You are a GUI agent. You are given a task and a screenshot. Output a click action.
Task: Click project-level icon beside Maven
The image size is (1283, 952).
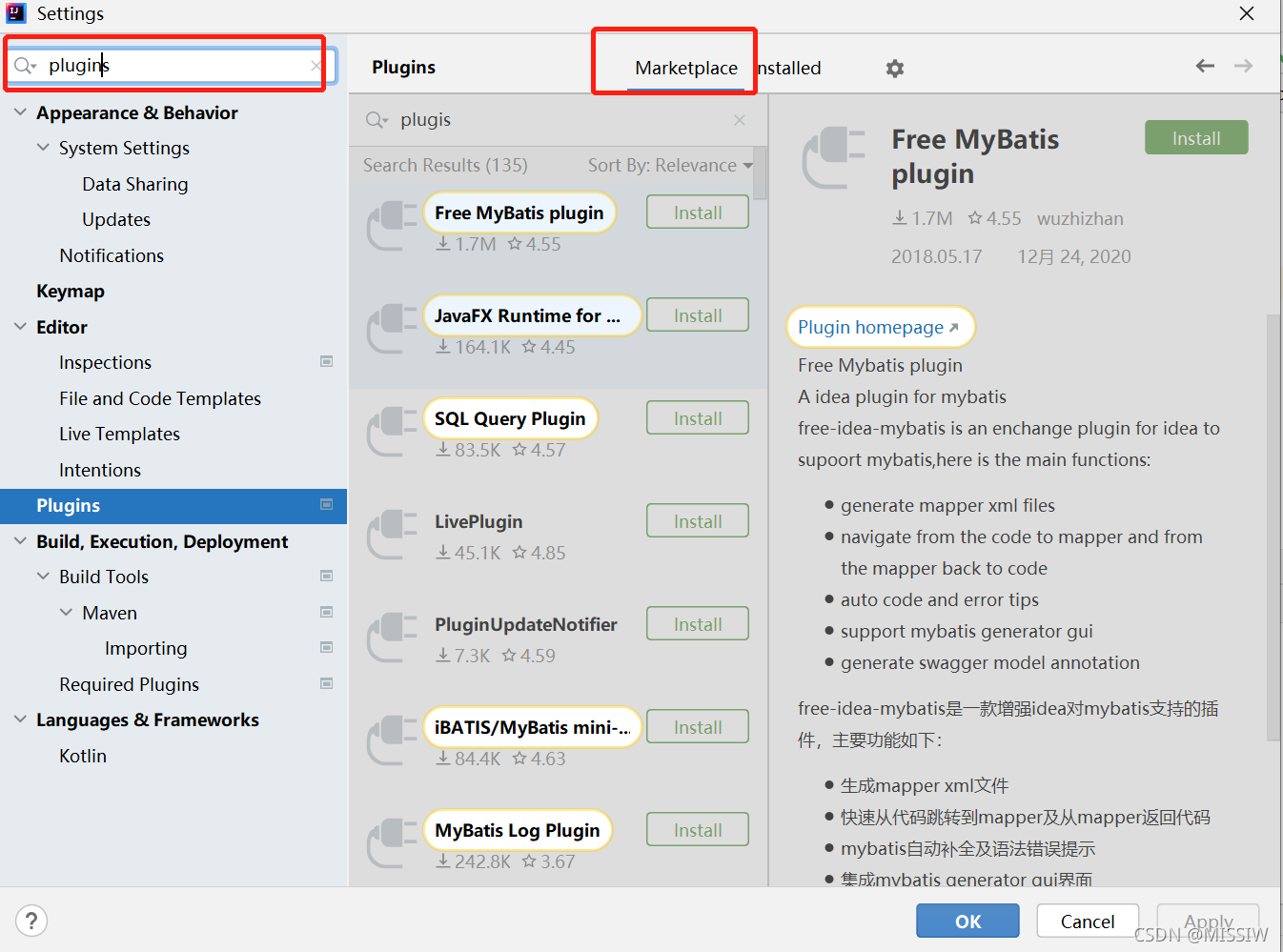tap(326, 613)
